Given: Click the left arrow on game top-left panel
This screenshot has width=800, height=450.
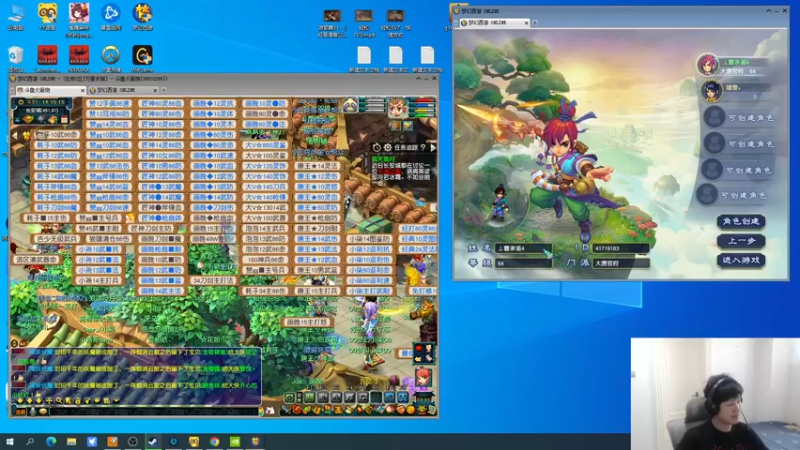Looking at the screenshot, I should point(14,135).
